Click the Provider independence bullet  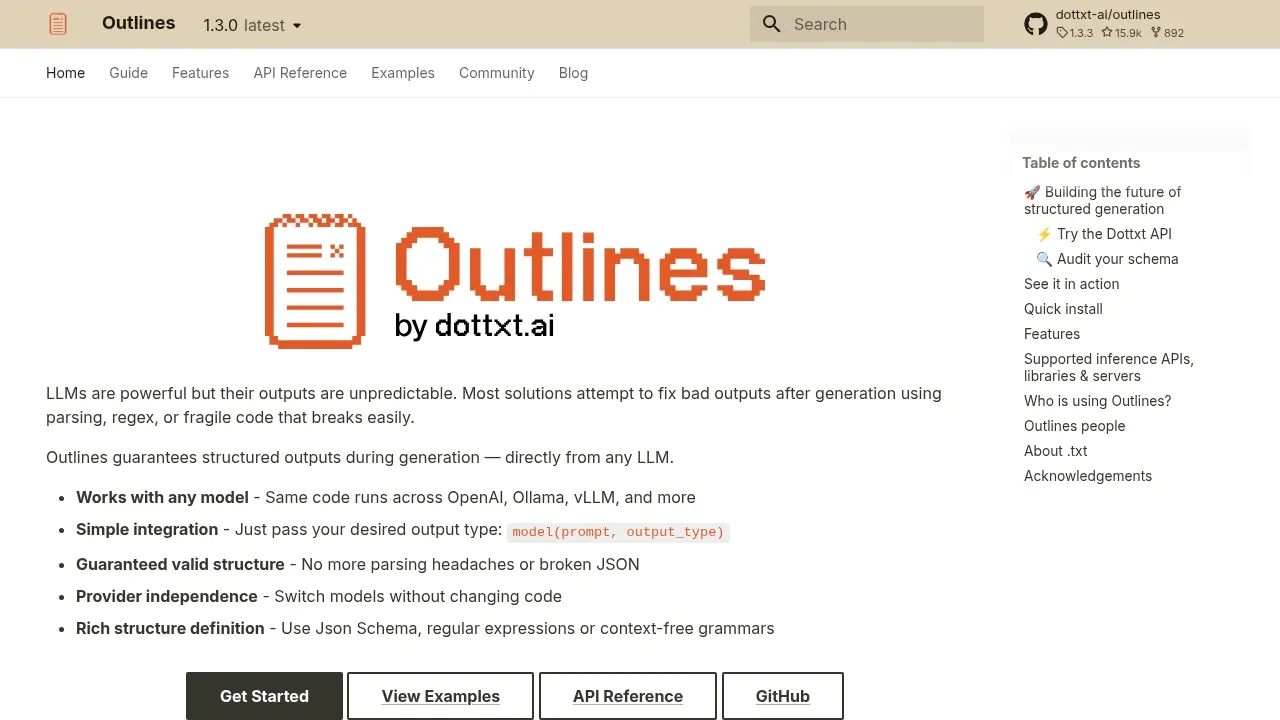click(319, 596)
